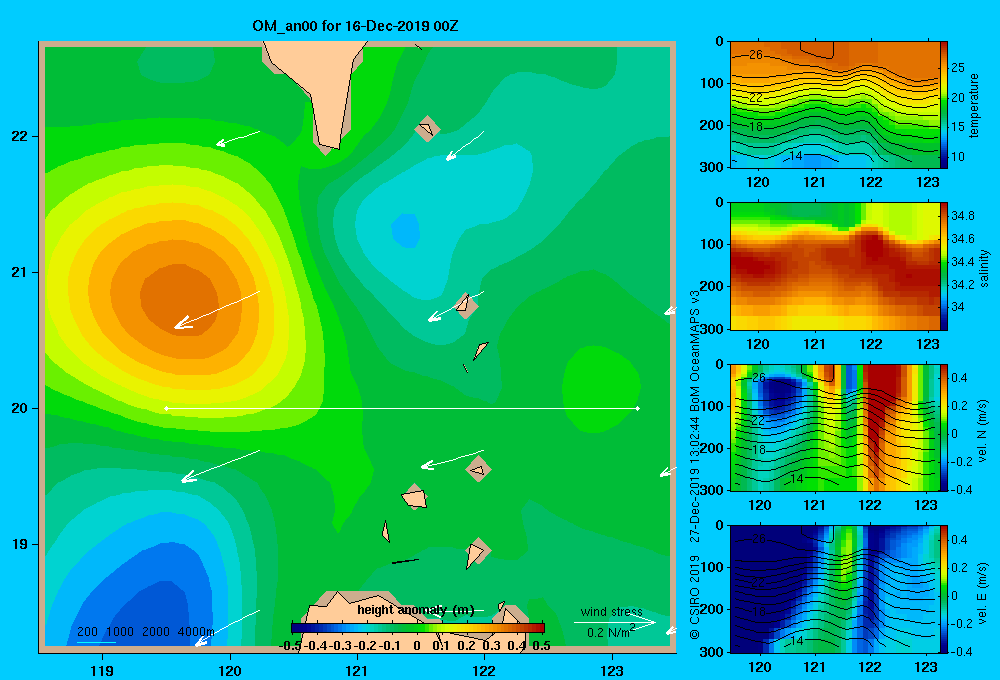Viewport: 1000px width, 680px height.
Task: Click the "26" contour label in temperature panel
Action: (756, 55)
